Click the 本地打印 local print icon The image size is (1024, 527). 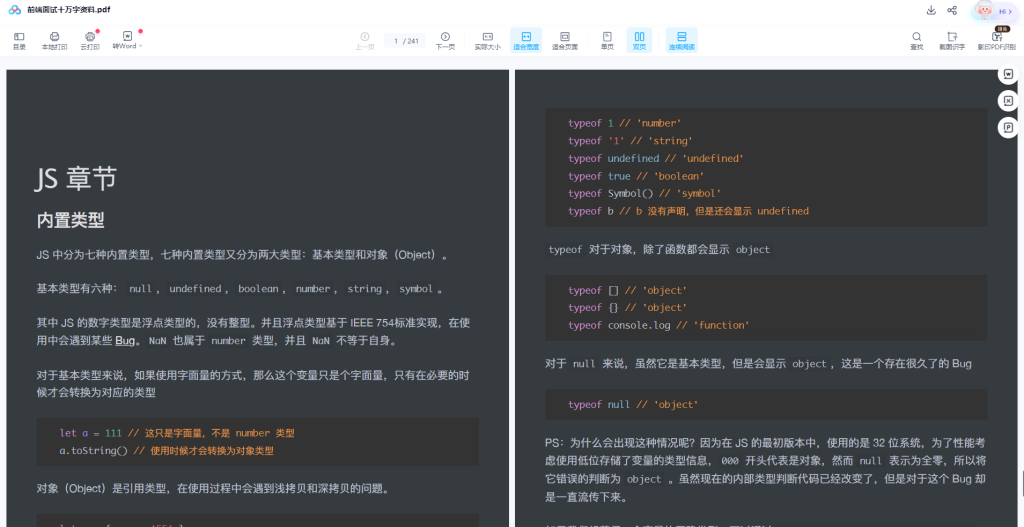coord(54,37)
